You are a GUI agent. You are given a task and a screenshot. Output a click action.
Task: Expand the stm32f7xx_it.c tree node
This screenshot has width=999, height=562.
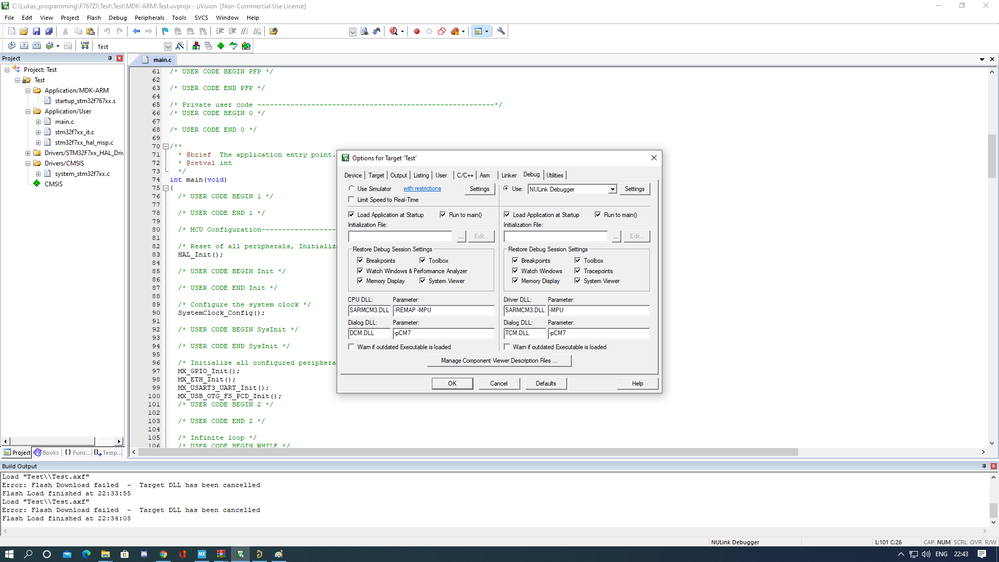(38, 132)
